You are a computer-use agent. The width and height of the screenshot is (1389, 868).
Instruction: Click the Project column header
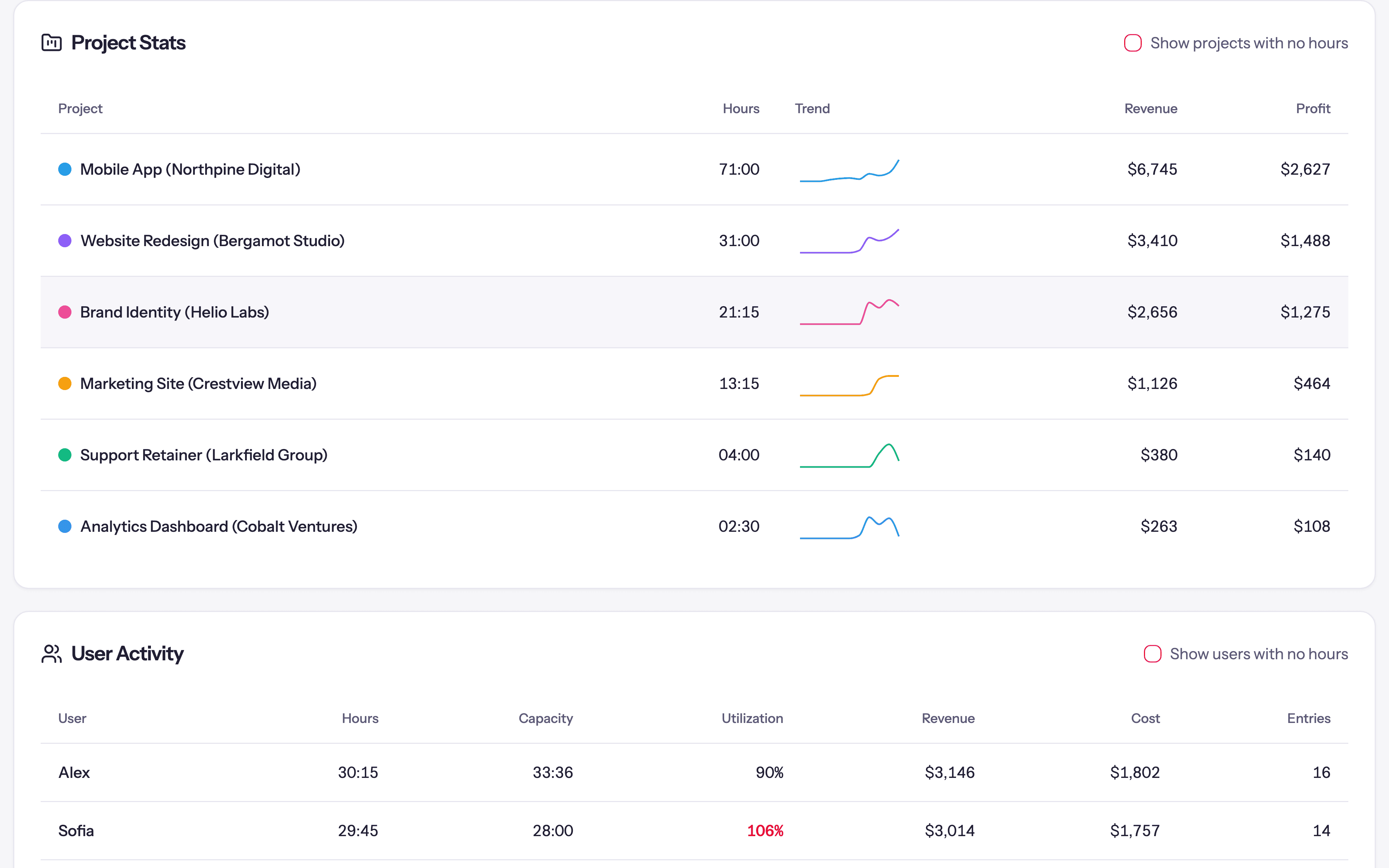tap(80, 108)
